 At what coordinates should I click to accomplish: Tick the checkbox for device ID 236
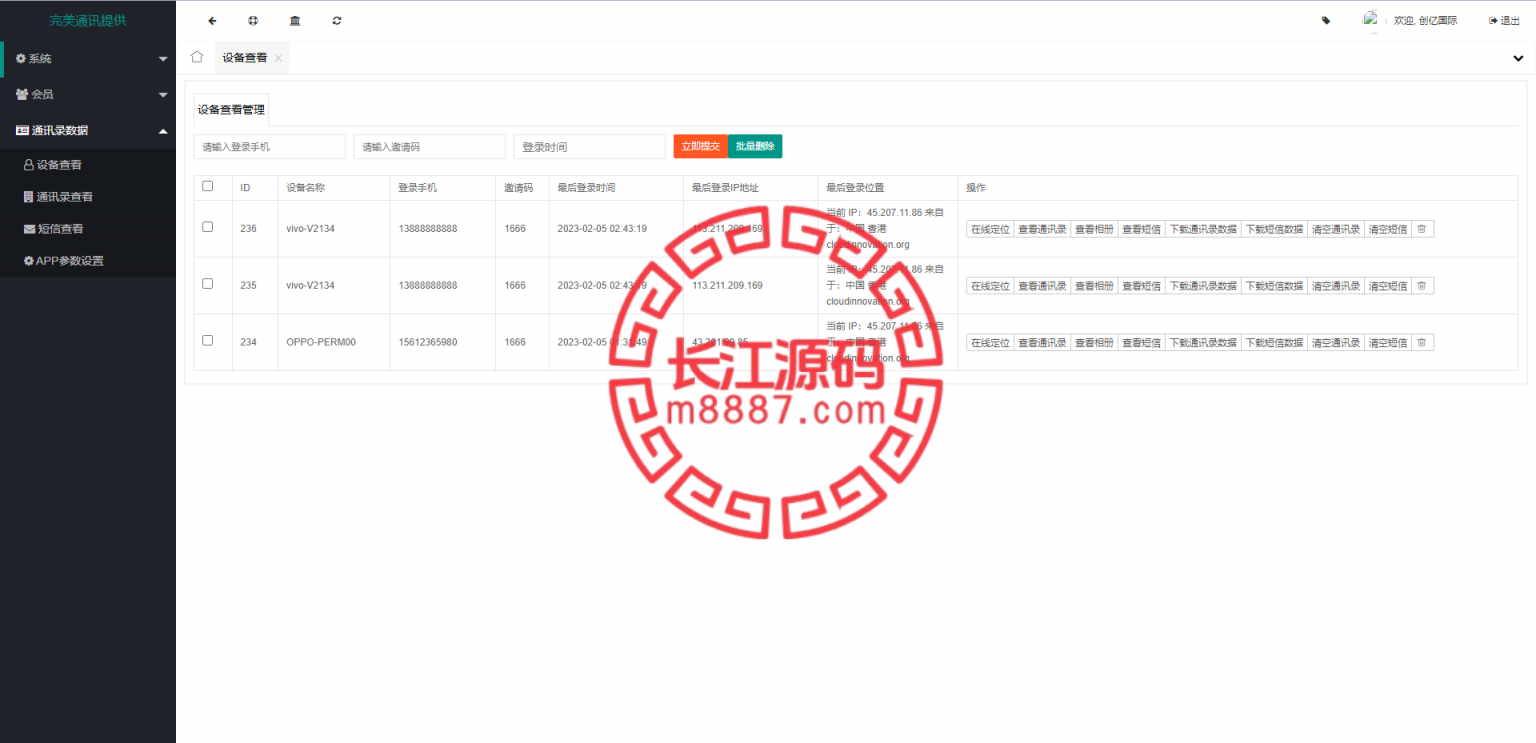click(208, 227)
